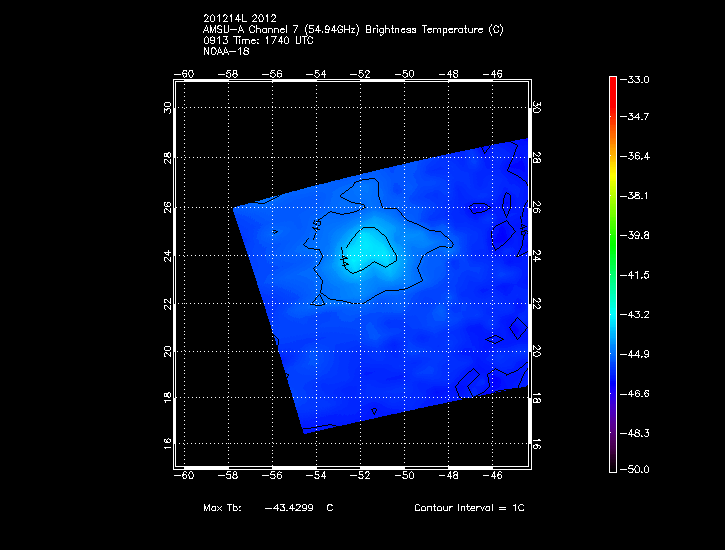Click the -33.0 color bar label
725x550 pixels.
point(636,79)
